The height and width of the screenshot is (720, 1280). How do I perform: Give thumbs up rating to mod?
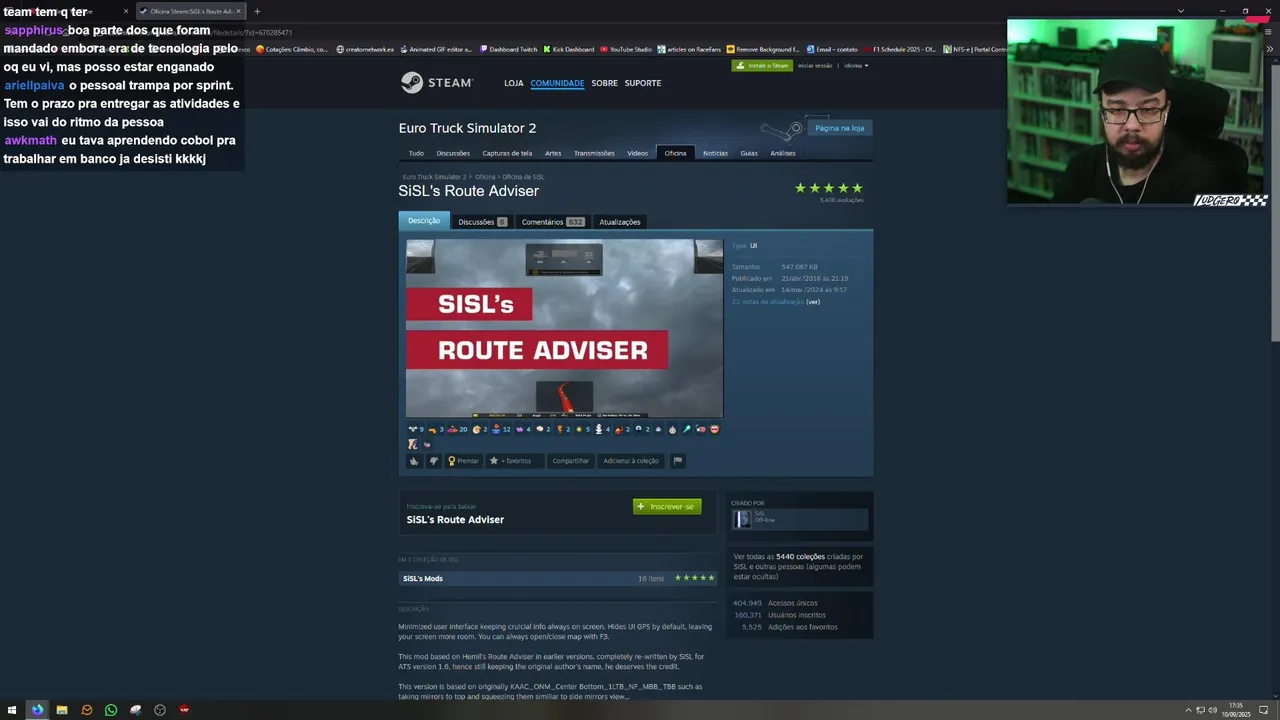(414, 461)
